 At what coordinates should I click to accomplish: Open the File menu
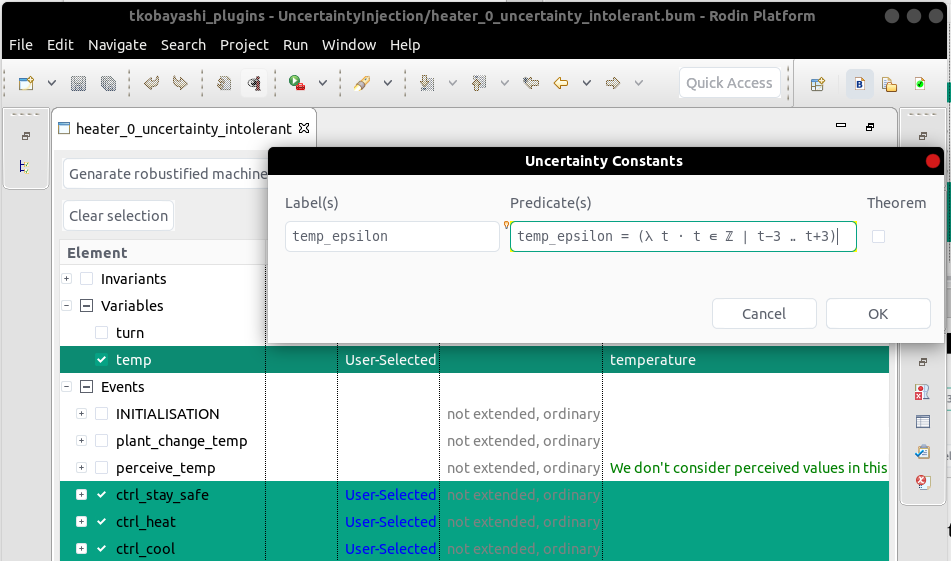point(21,45)
